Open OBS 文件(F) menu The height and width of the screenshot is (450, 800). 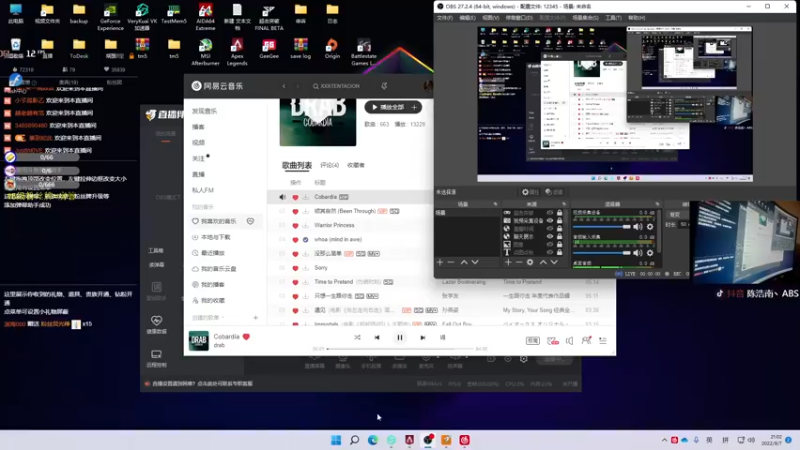click(x=444, y=18)
